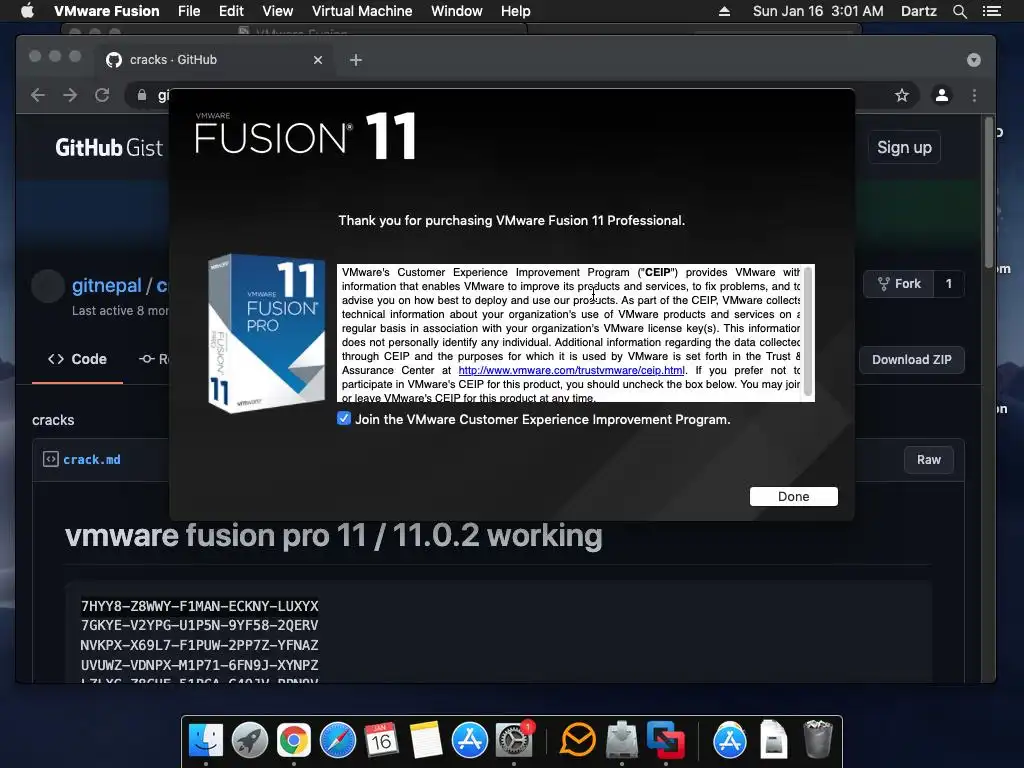Open the Apple menu
Screen dimensions: 1024x768
click(27, 11)
